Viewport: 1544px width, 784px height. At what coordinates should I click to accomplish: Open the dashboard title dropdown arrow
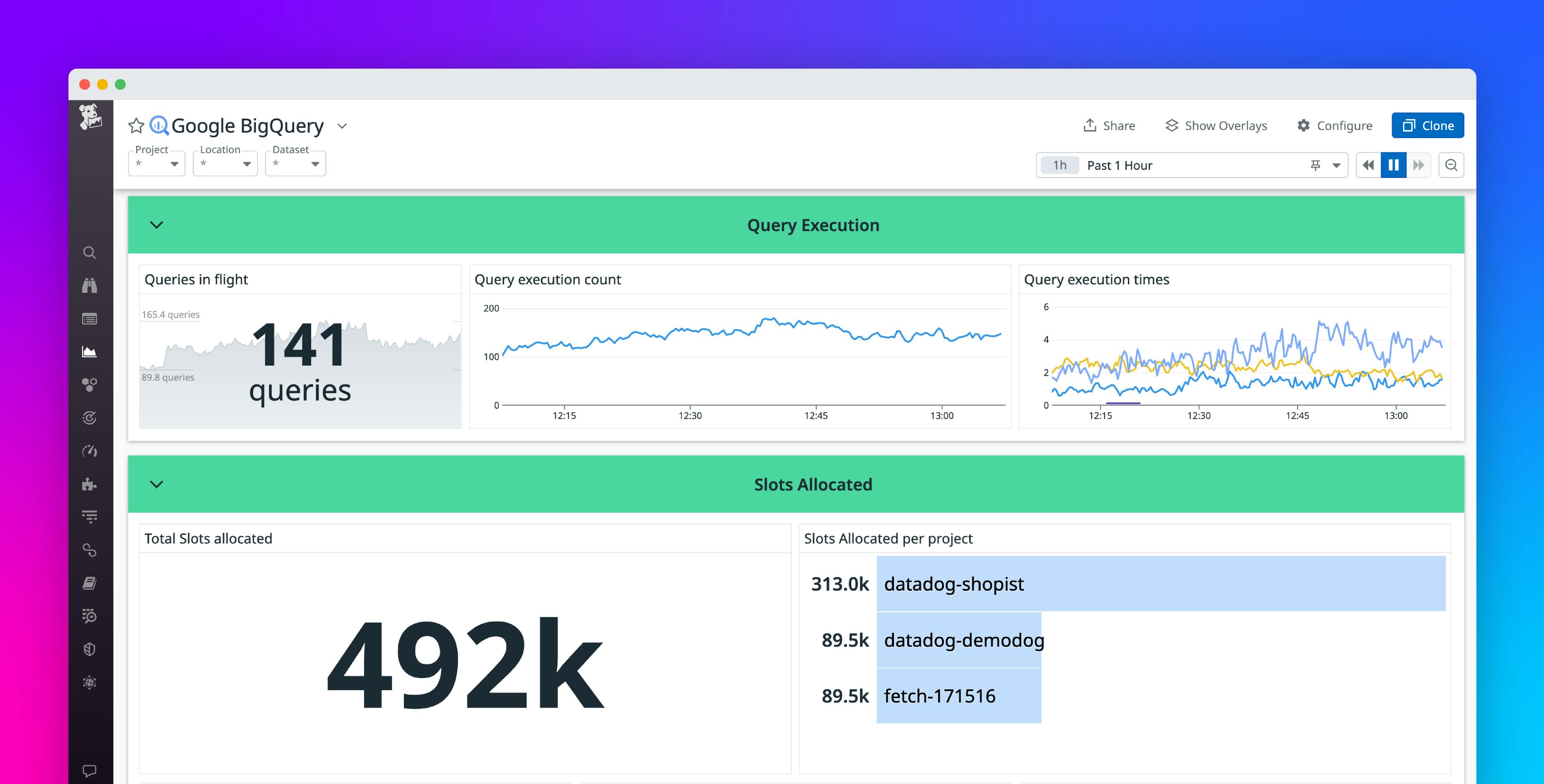click(342, 126)
